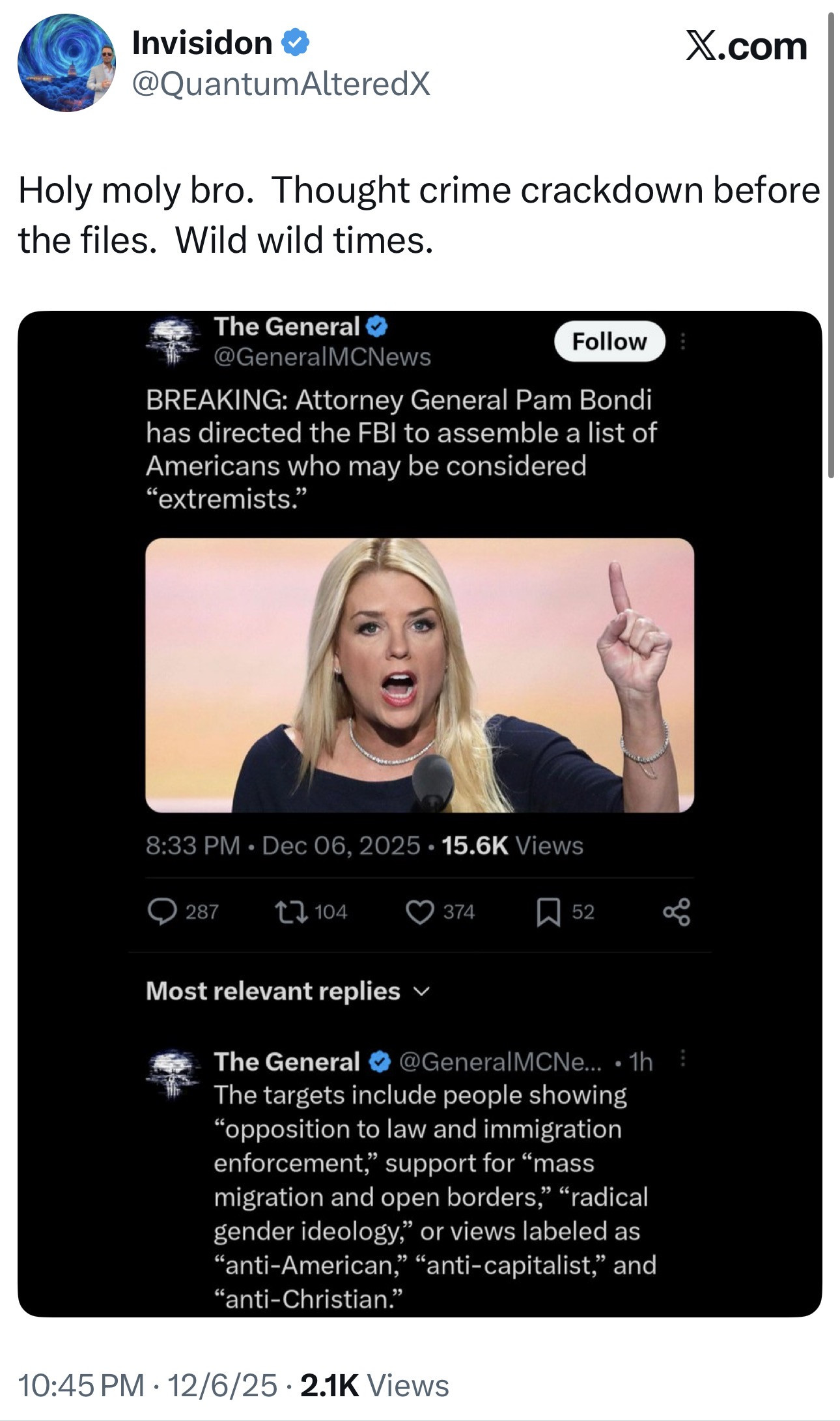
Task: Click the 8:33 PM Dec 06 timestamp
Action: point(283,846)
